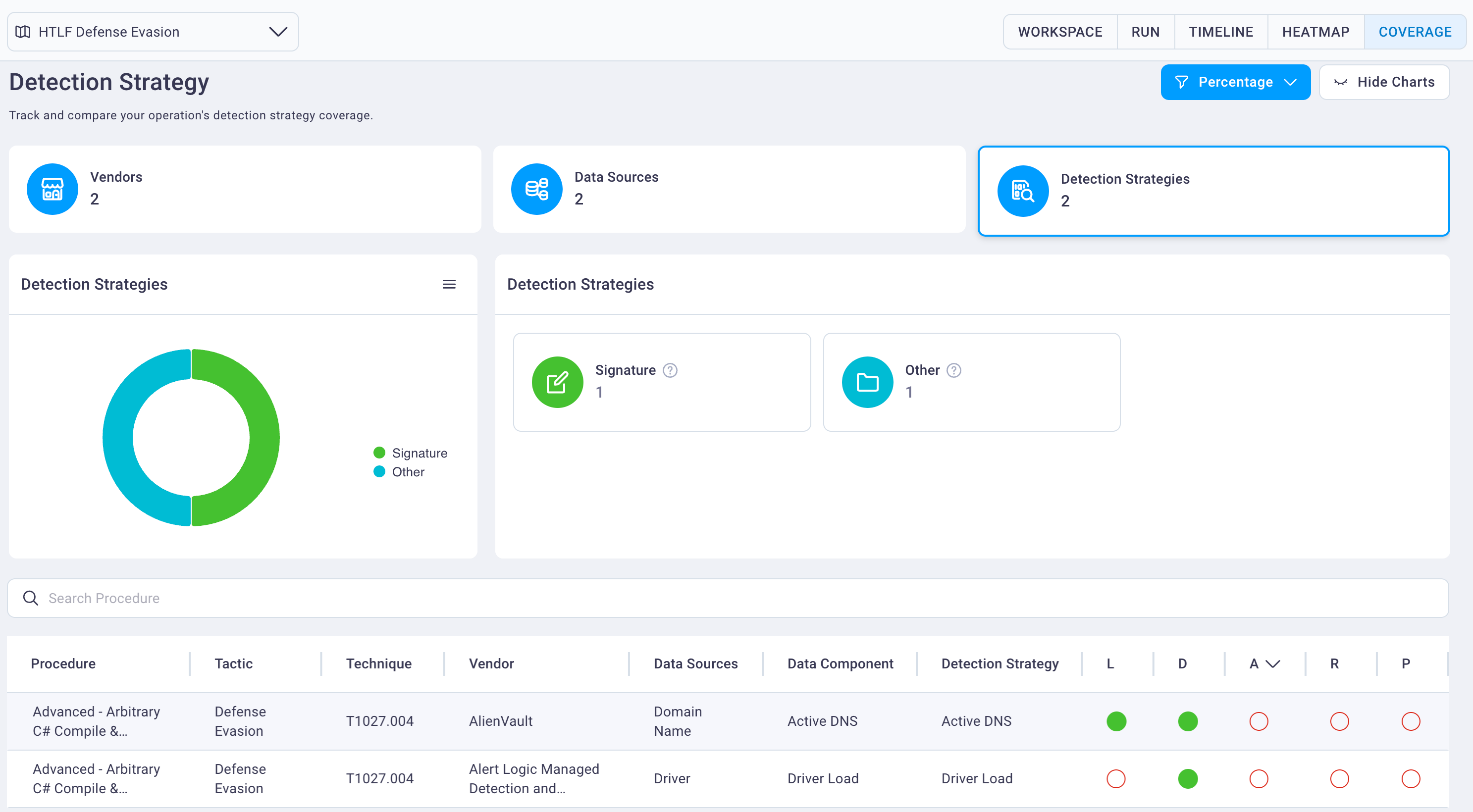Click the Driver data source cell

pyautogui.click(x=672, y=778)
